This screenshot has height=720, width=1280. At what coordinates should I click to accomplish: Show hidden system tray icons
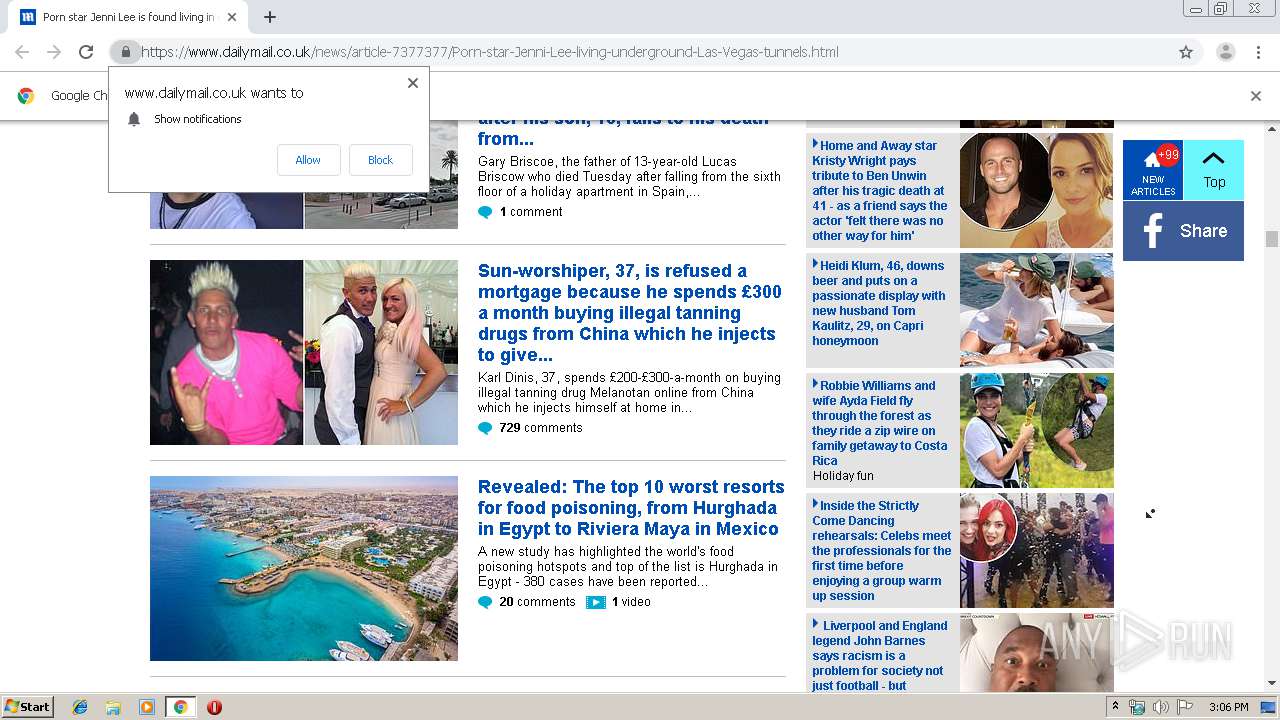coord(1116,707)
